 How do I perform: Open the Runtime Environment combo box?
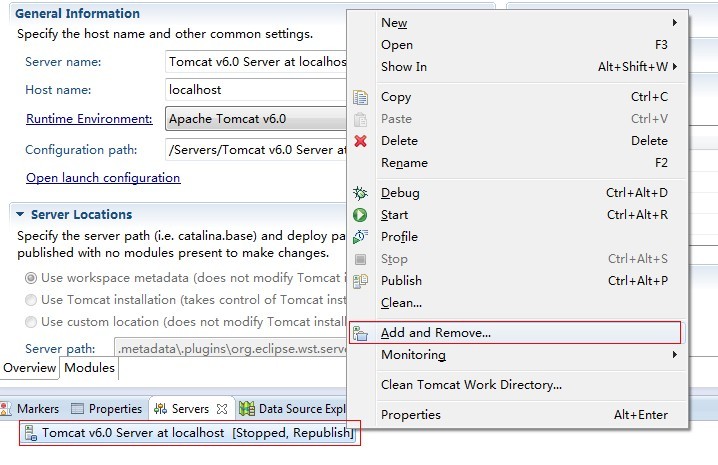click(256, 119)
